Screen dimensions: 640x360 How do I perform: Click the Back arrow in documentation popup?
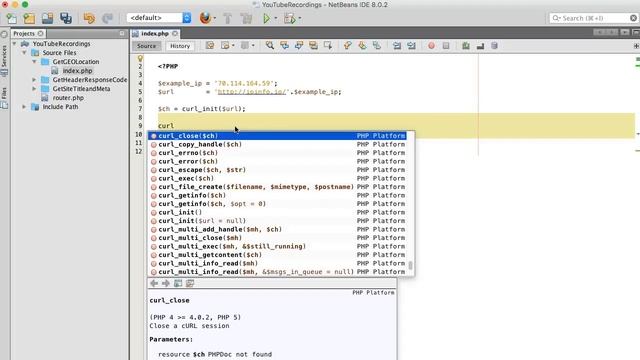click(154, 283)
